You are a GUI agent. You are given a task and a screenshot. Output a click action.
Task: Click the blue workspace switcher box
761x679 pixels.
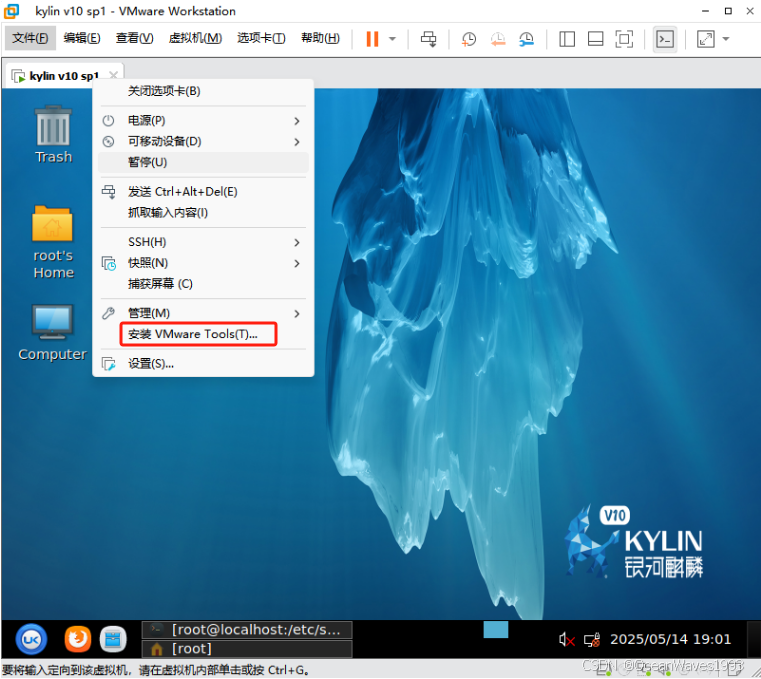click(x=496, y=630)
